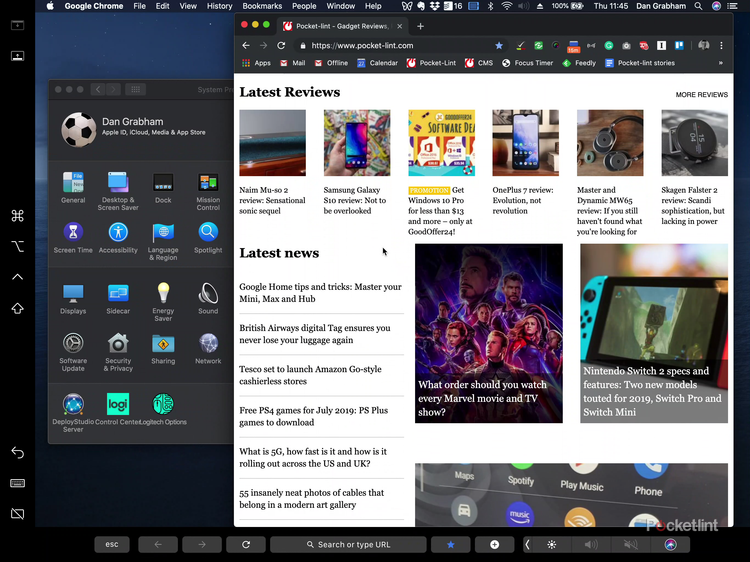Open Mission Control preferences
750x562 pixels.
tap(208, 191)
